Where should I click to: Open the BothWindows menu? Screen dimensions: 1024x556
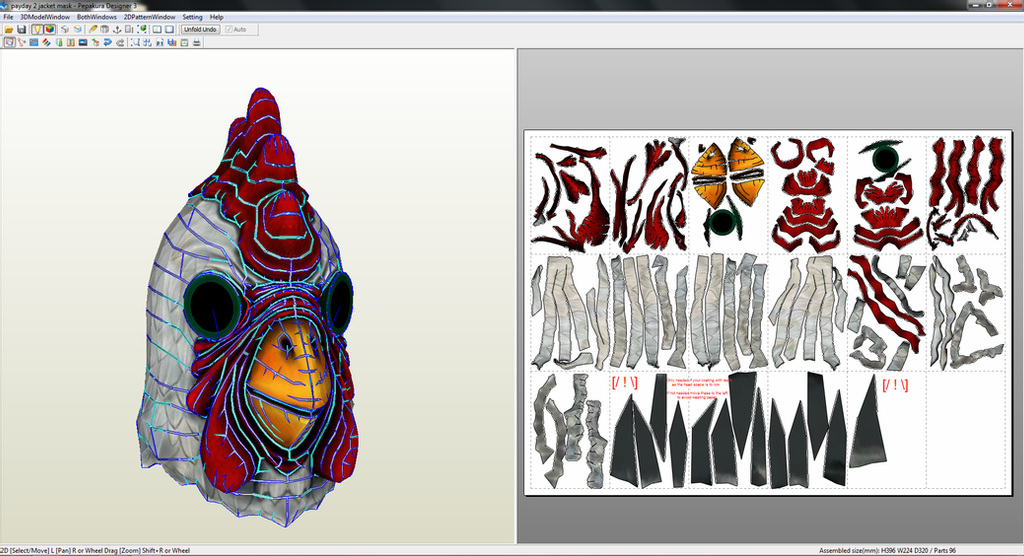pyautogui.click(x=97, y=17)
